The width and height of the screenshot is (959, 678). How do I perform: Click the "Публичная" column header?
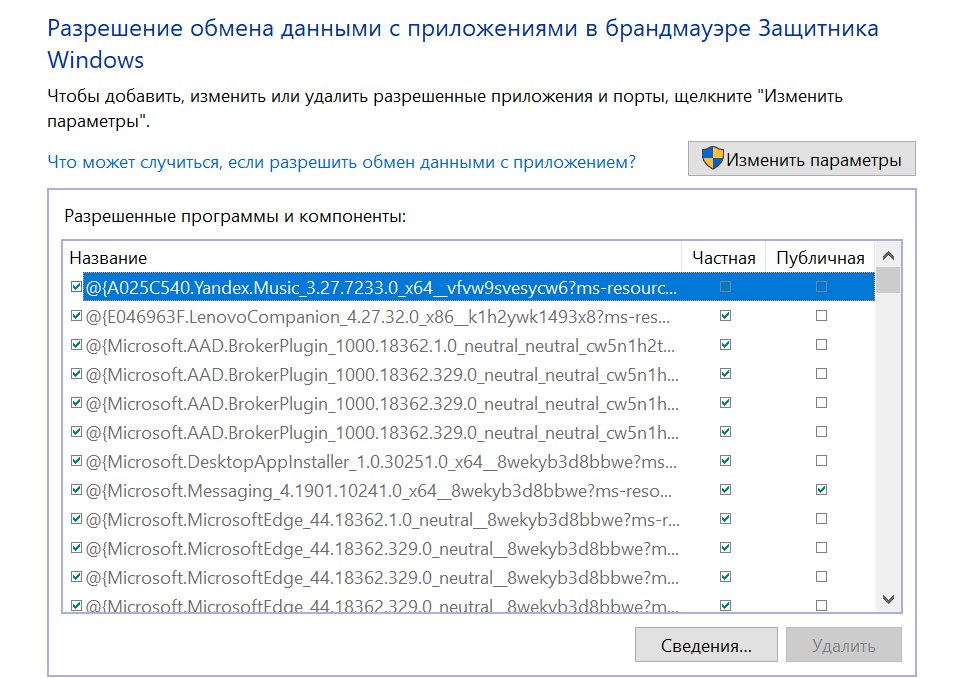820,257
